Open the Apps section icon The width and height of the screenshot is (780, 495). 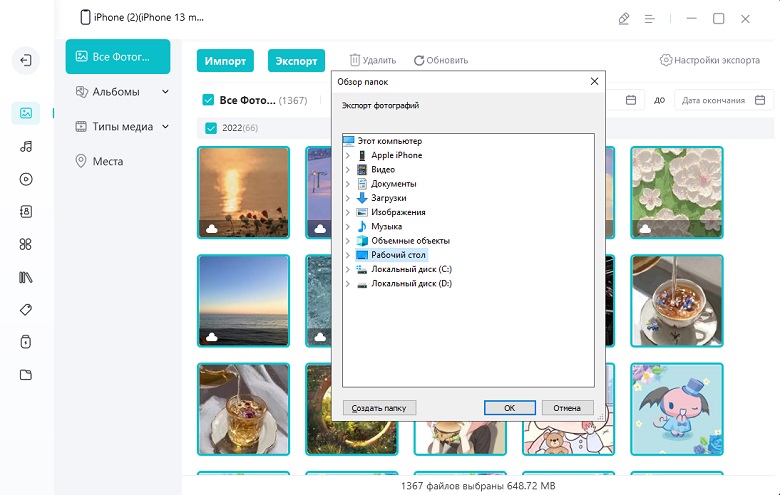point(26,244)
